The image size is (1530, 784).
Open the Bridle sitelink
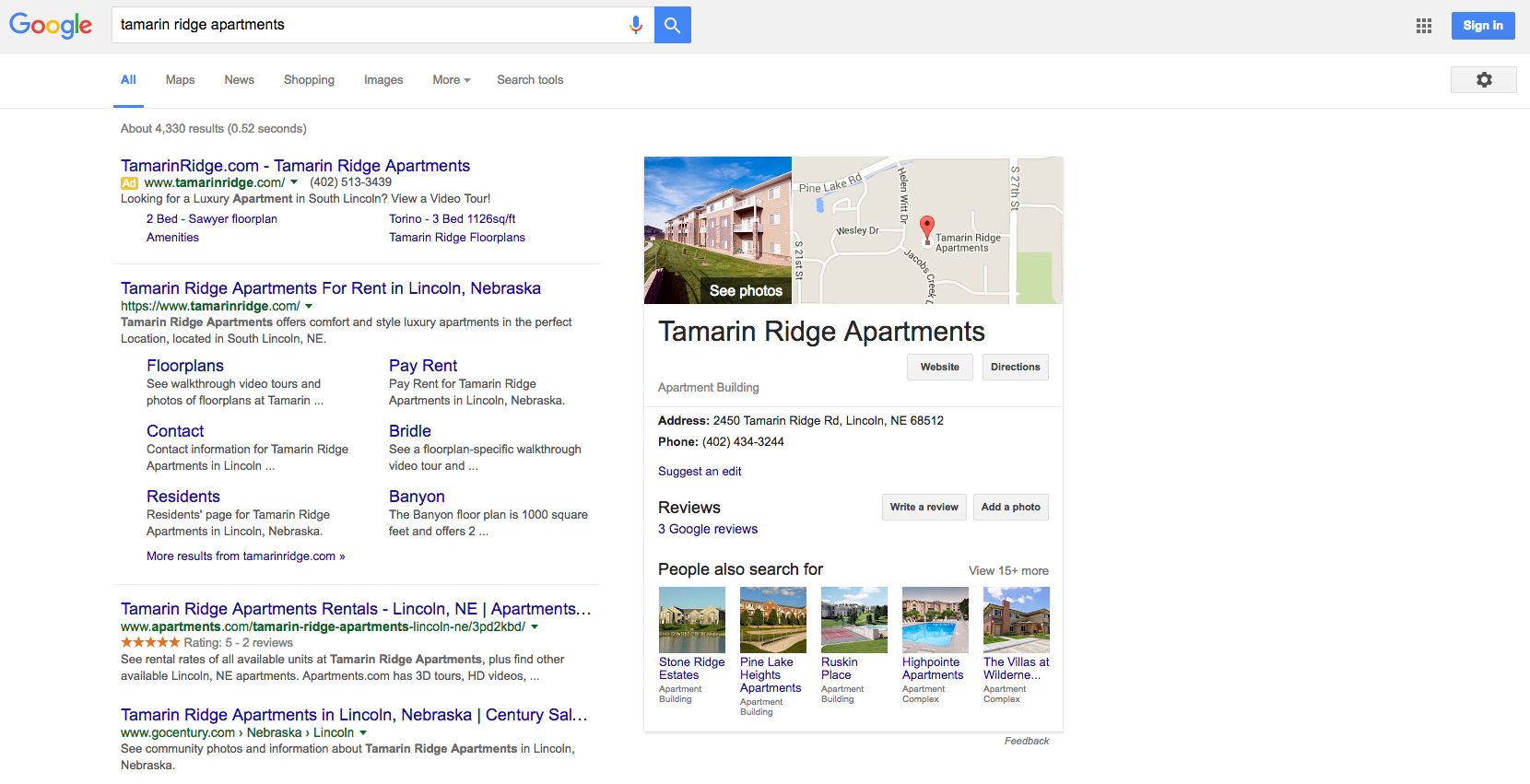click(x=410, y=431)
